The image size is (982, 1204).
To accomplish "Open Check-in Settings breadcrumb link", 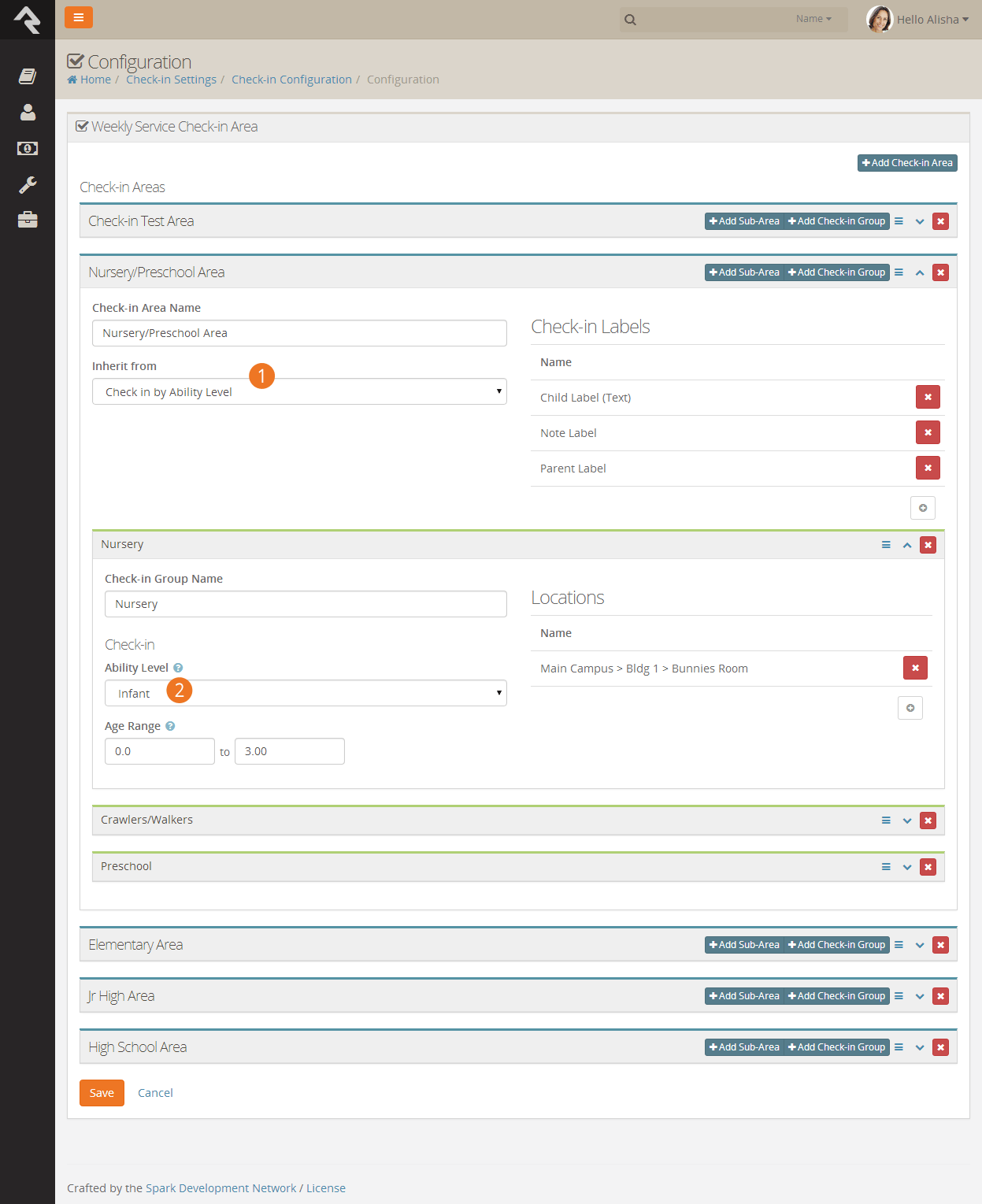I will click(x=171, y=80).
